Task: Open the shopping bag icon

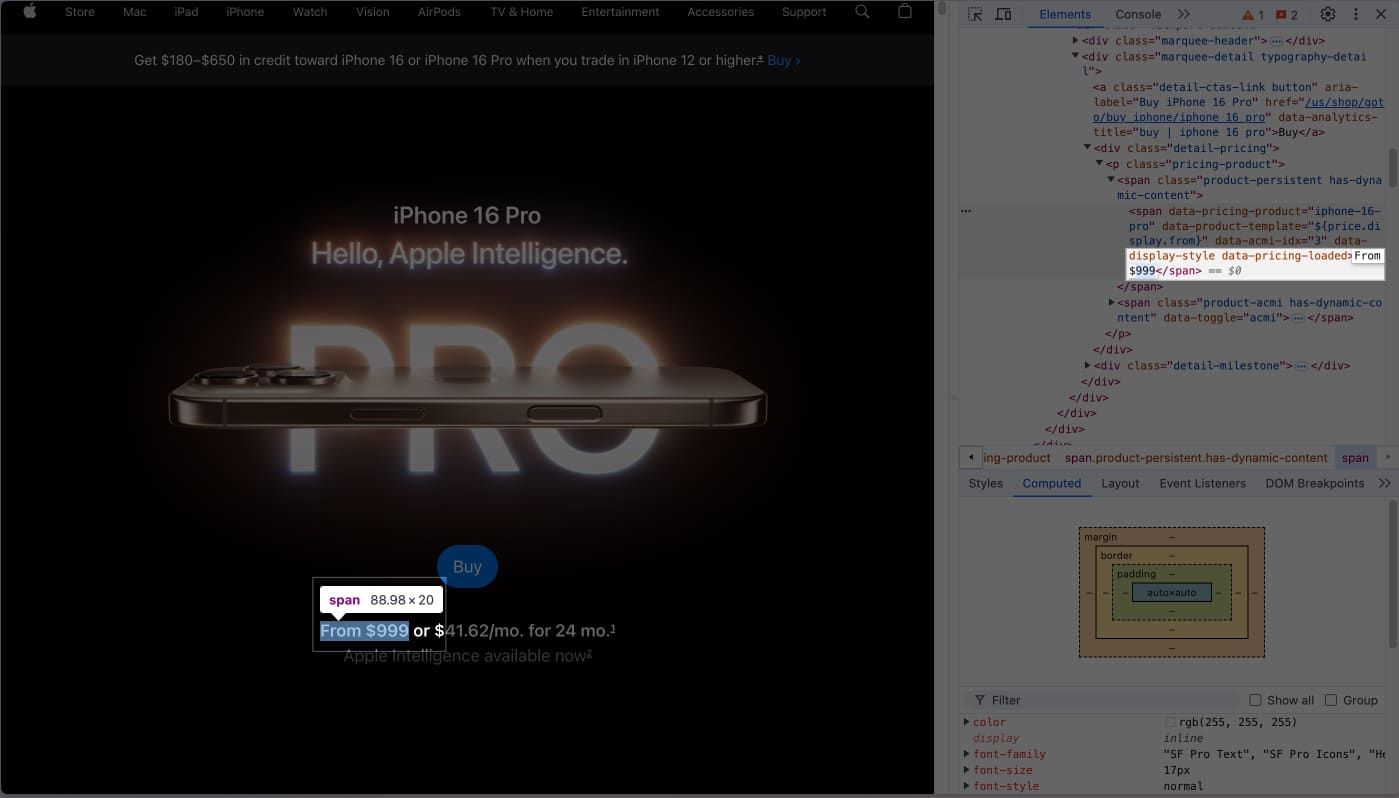Action: point(905,12)
